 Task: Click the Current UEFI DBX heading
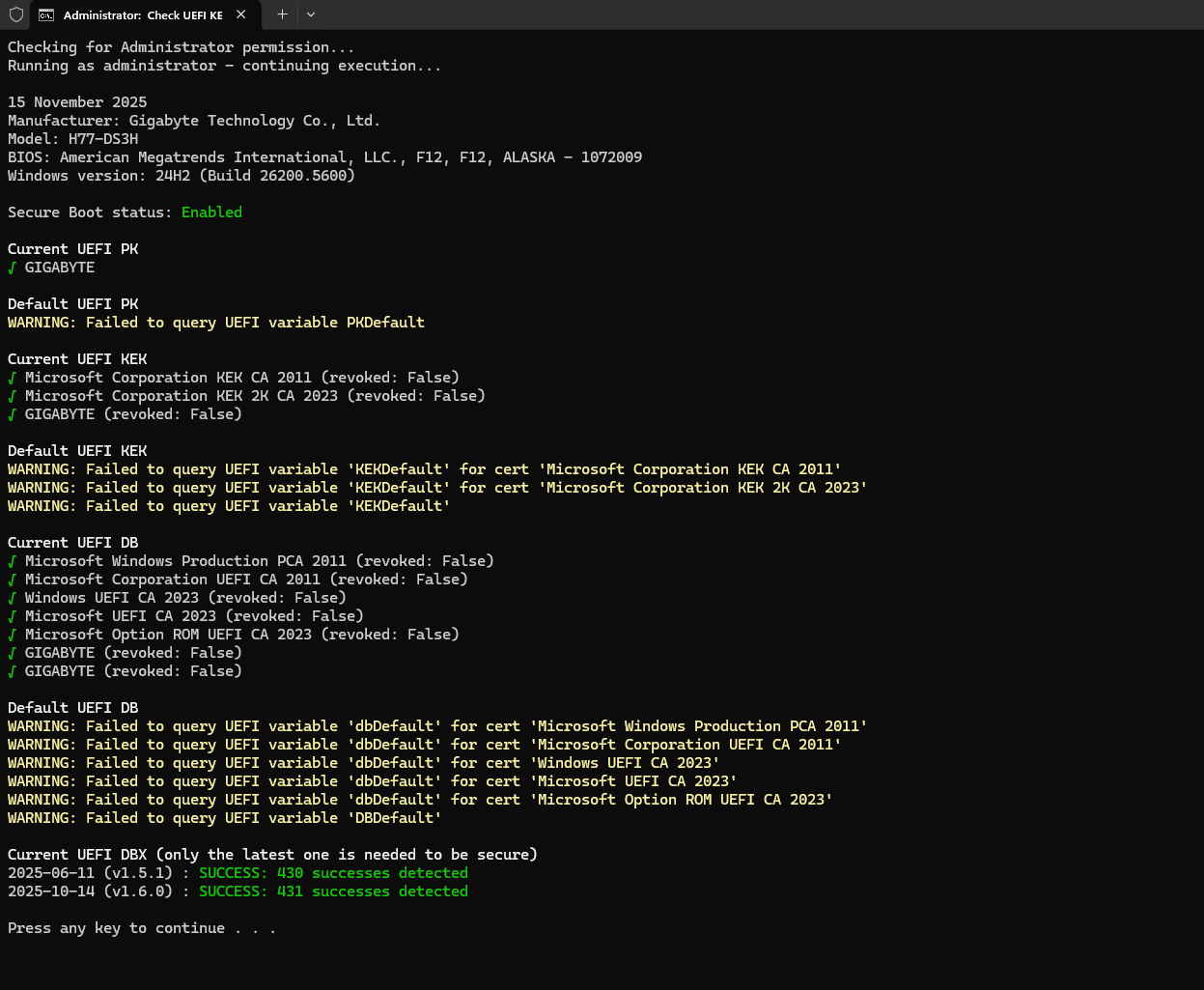coord(272,855)
